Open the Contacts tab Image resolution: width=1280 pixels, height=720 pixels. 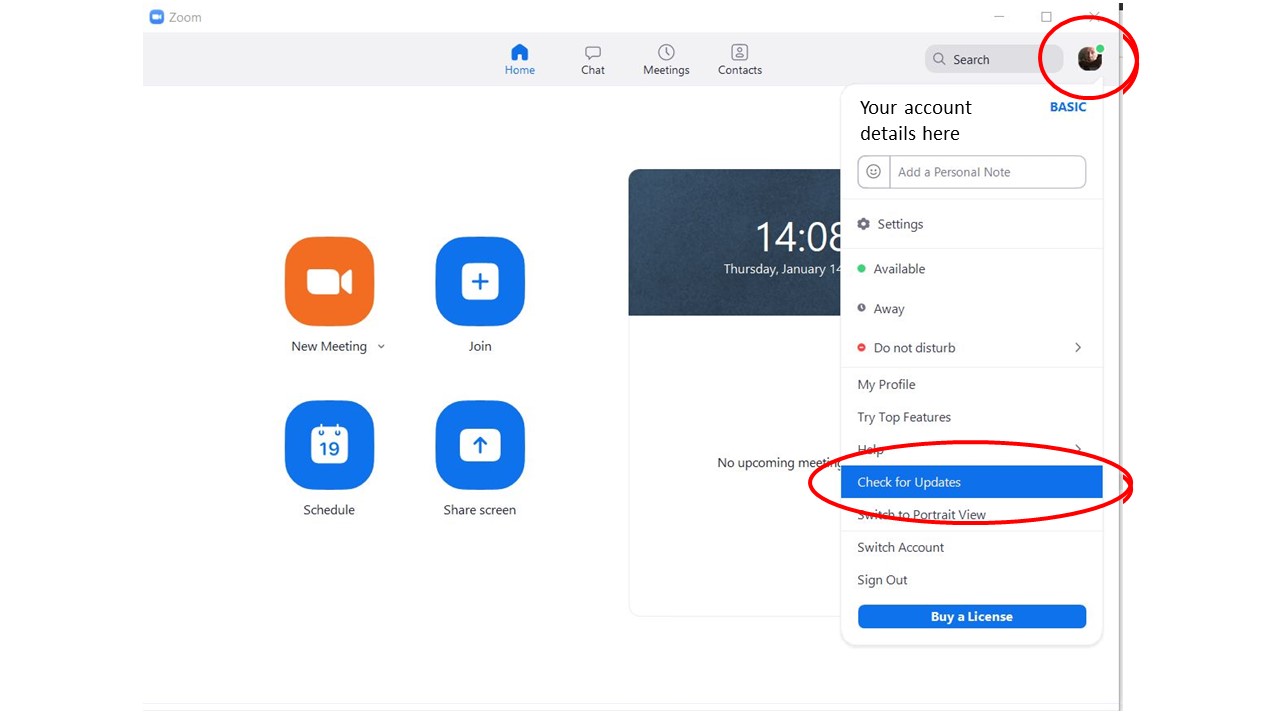[x=740, y=60]
